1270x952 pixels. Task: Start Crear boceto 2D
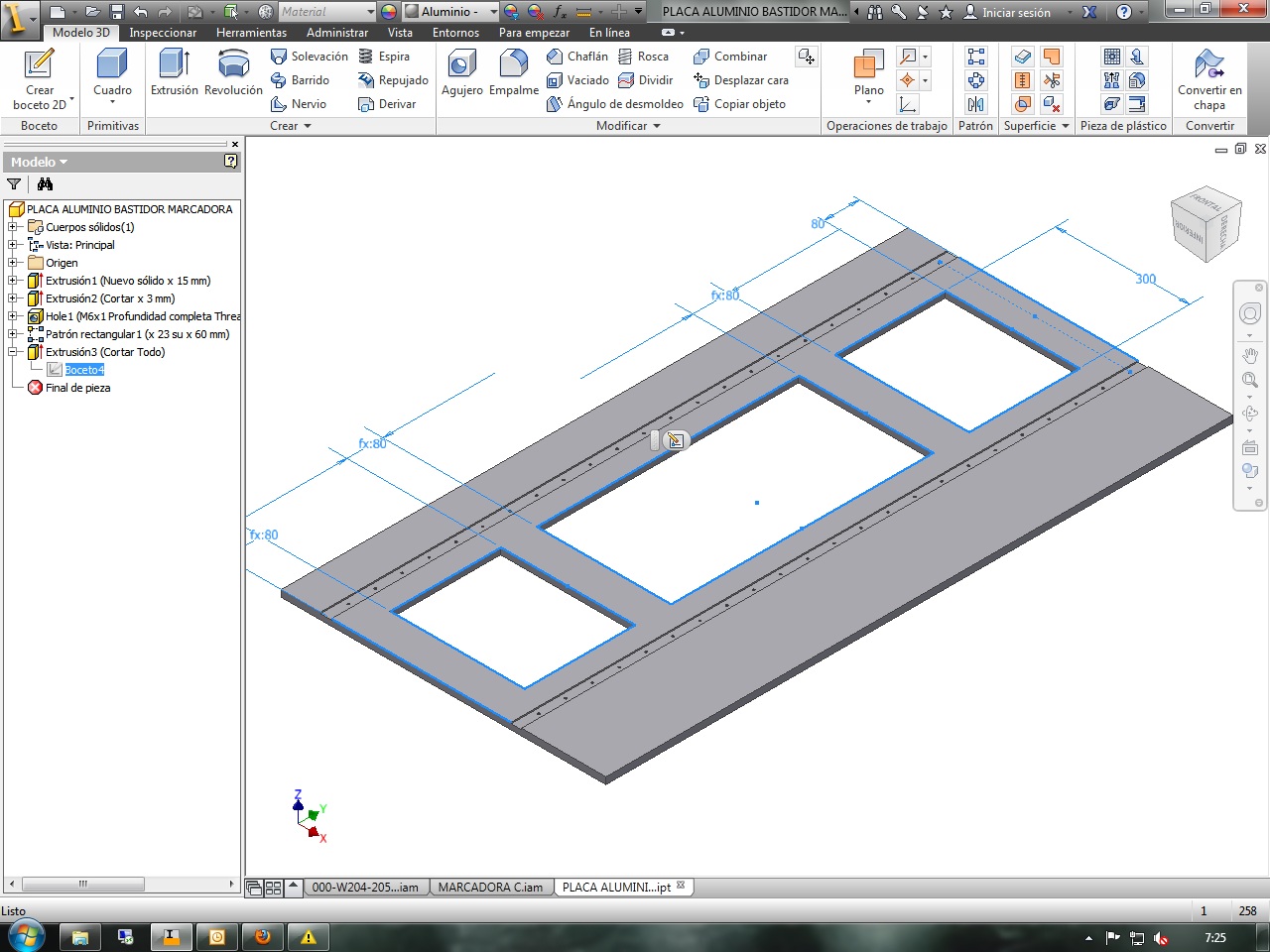[x=40, y=79]
